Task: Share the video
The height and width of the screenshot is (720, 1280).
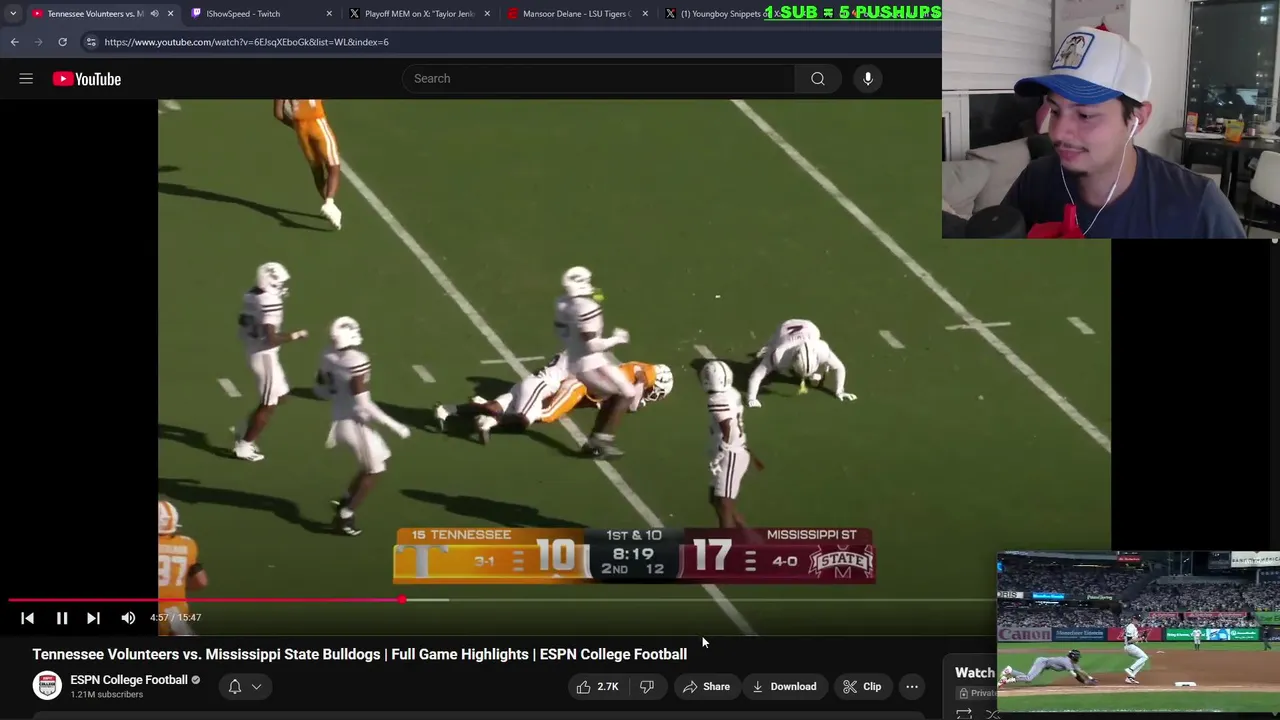Action: point(706,686)
